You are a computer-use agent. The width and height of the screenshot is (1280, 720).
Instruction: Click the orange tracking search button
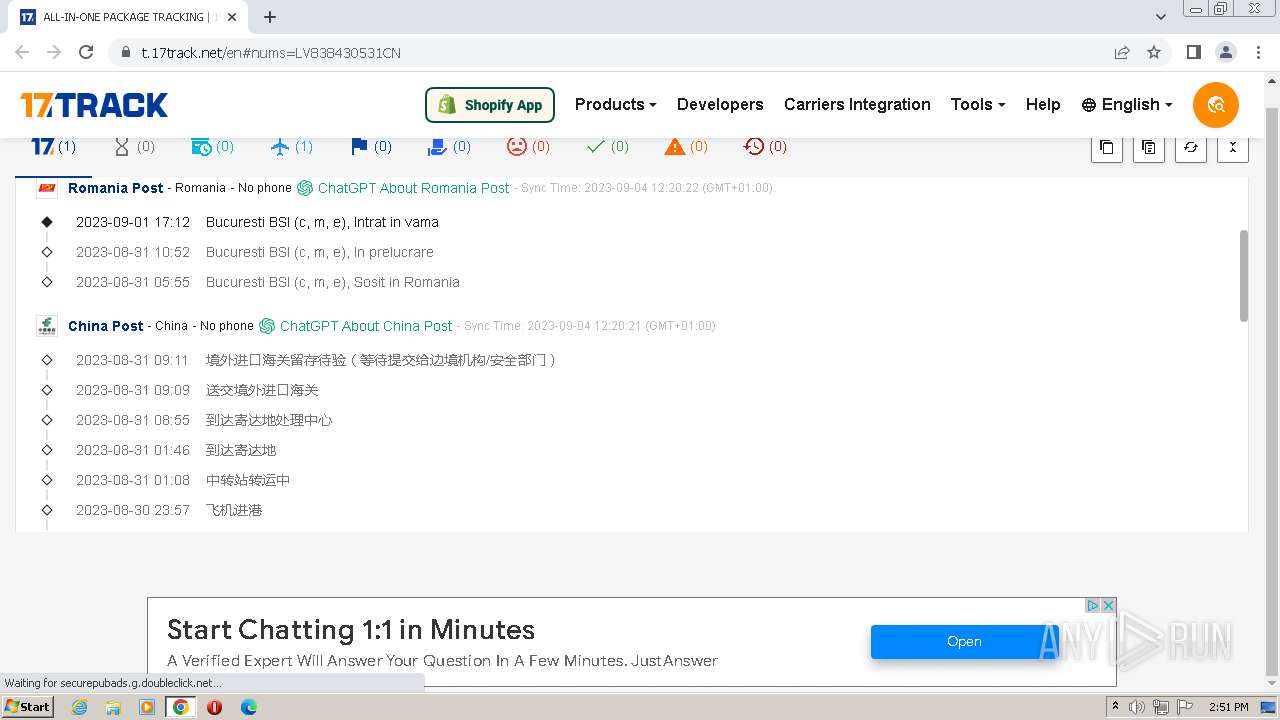click(x=1215, y=105)
